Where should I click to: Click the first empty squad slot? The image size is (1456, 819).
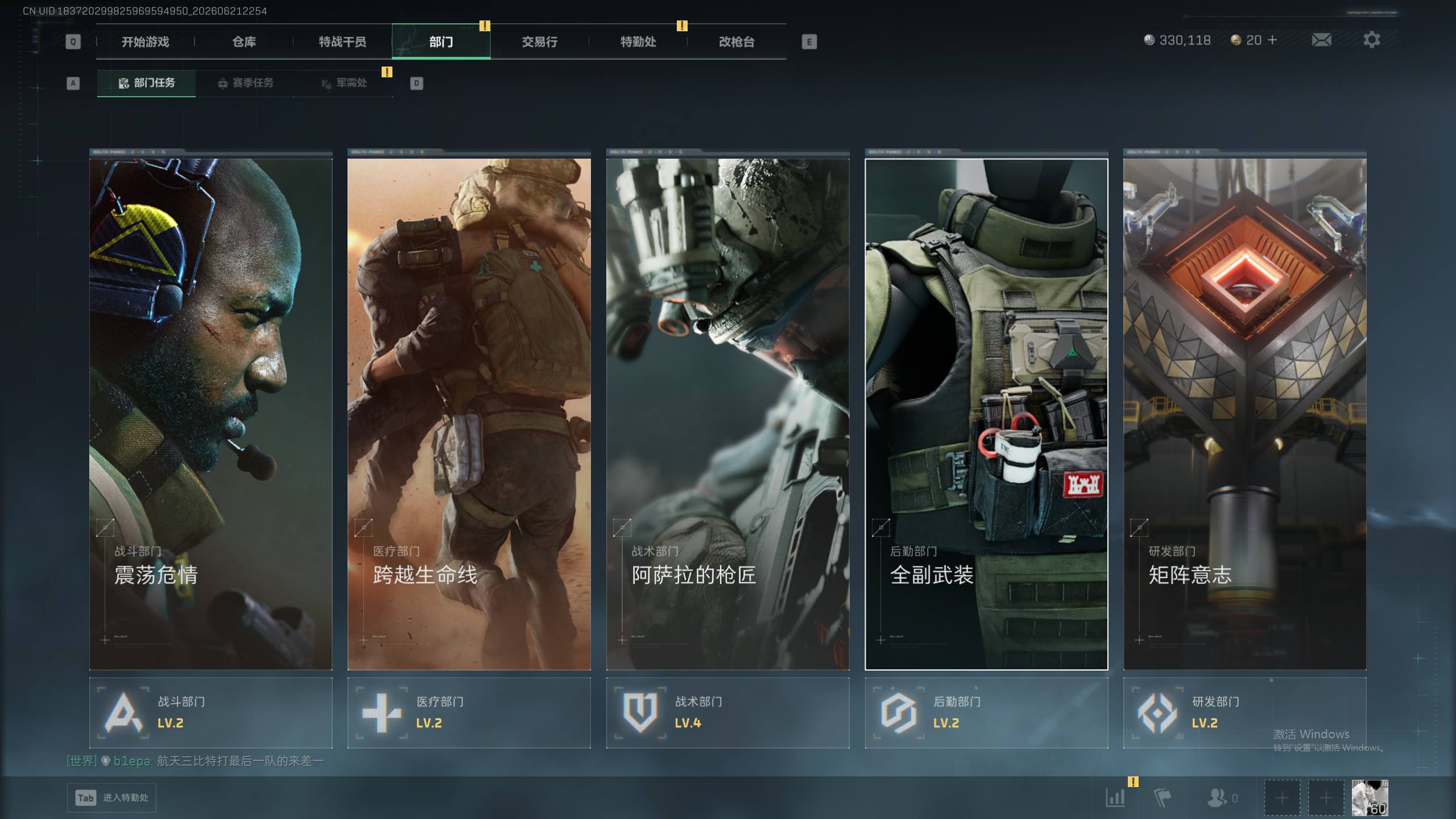(x=1282, y=798)
